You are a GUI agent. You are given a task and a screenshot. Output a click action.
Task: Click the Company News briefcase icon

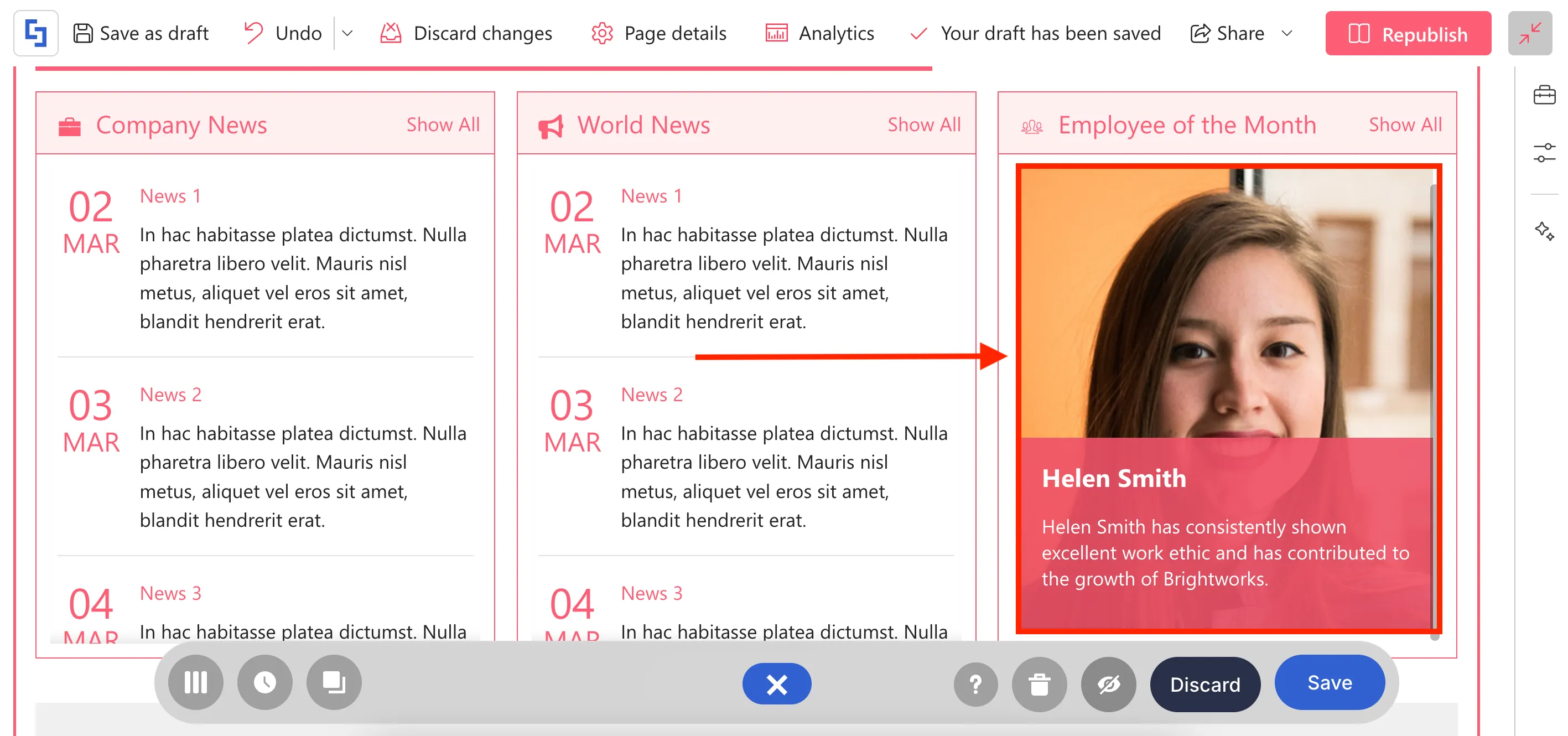[x=69, y=127]
